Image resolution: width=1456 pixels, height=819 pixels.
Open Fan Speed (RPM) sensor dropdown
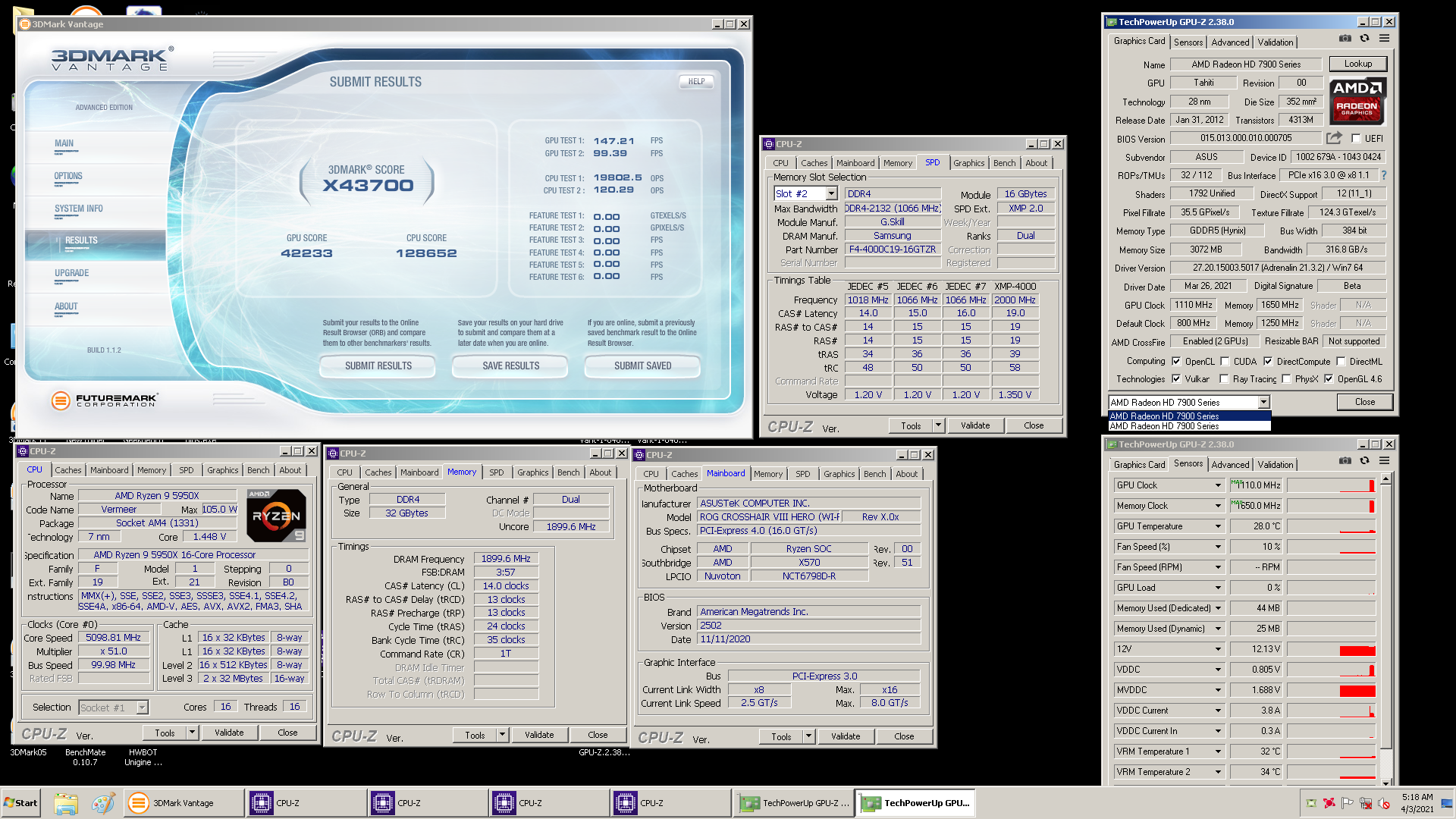pos(1219,567)
